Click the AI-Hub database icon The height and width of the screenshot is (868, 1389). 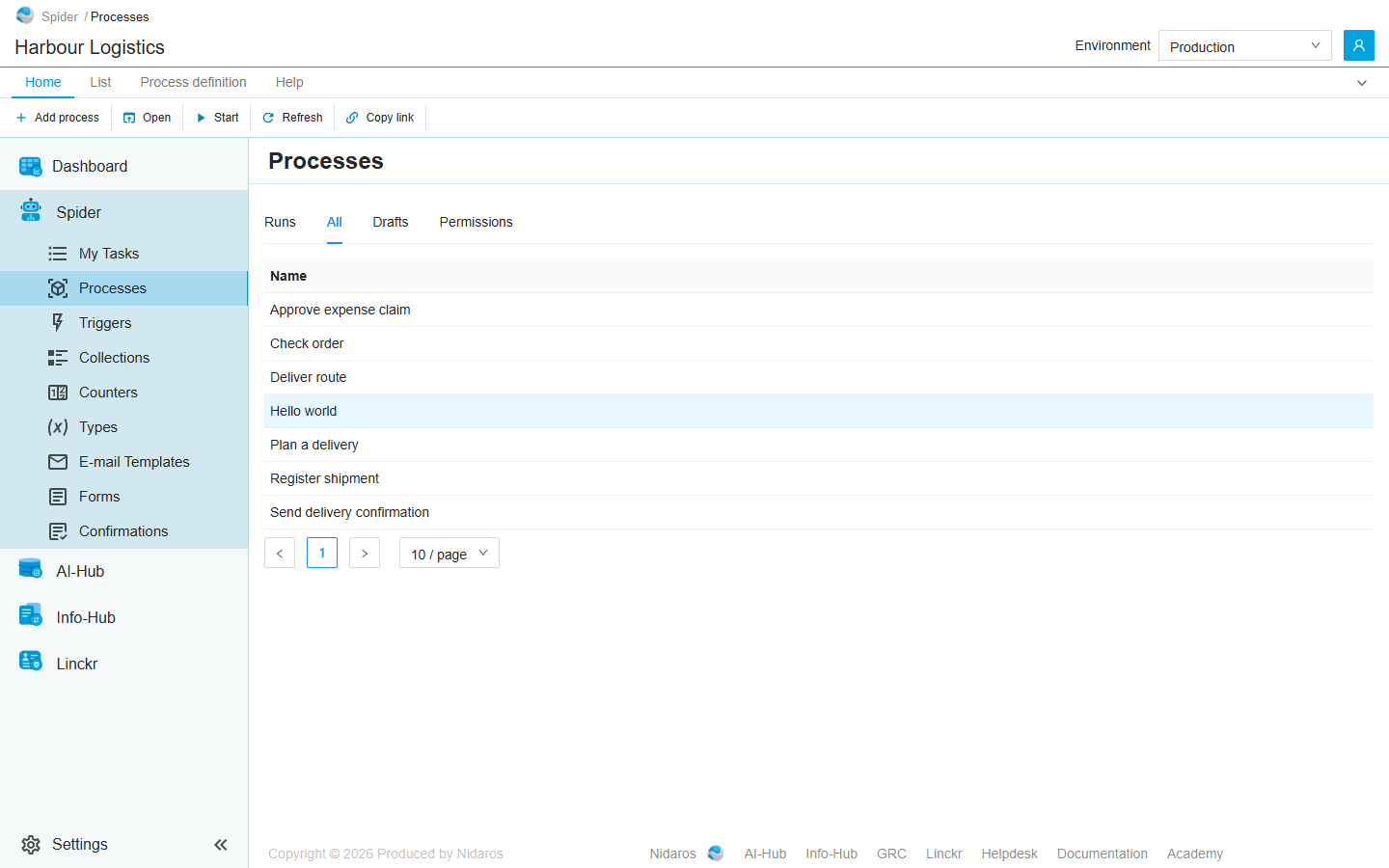click(x=31, y=569)
